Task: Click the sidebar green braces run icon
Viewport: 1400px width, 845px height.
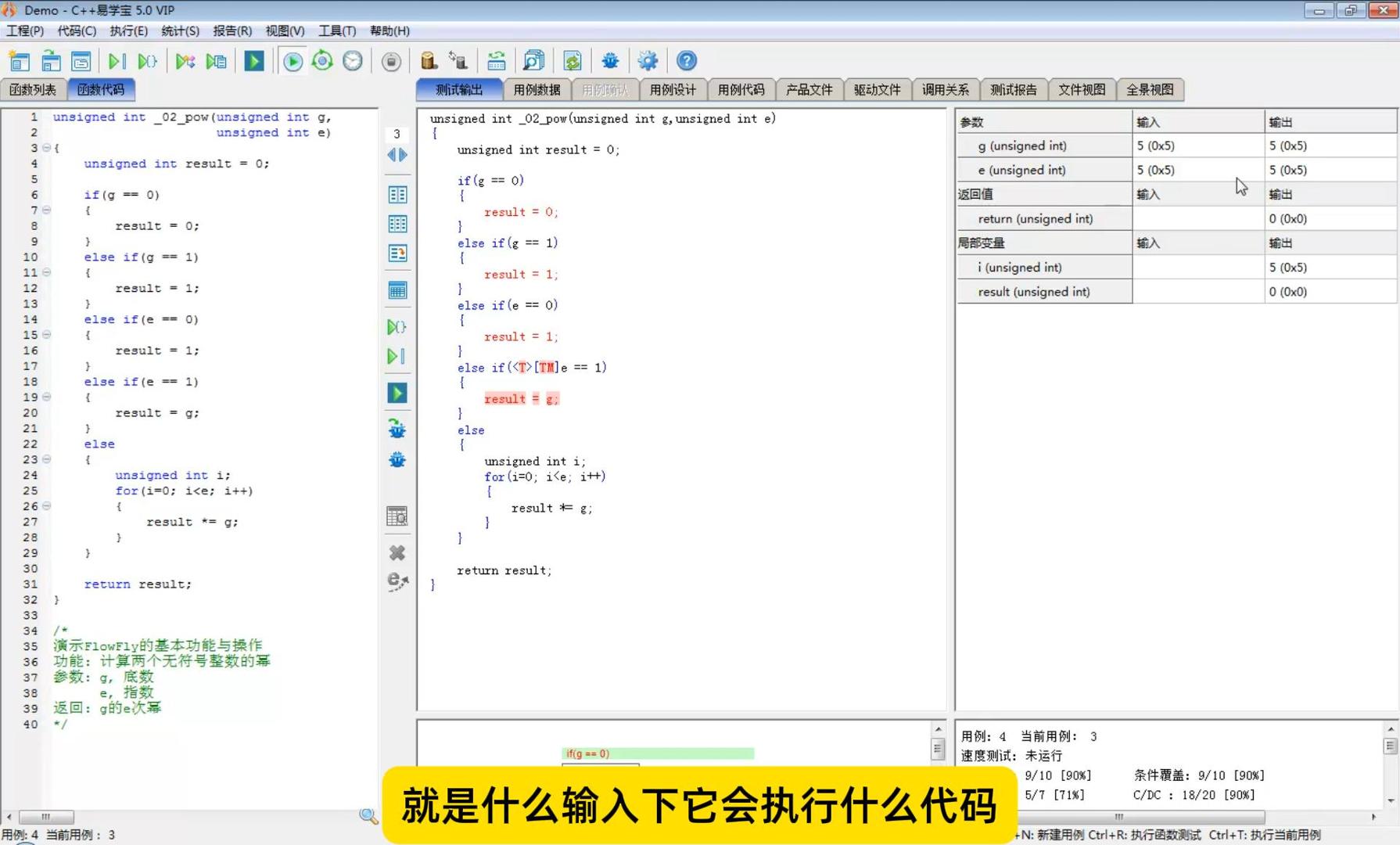Action: 397,326
